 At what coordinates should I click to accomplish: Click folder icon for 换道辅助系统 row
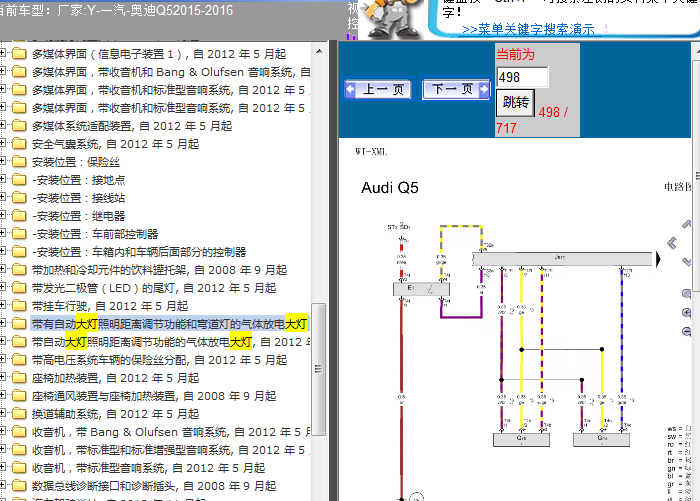tap(19, 414)
